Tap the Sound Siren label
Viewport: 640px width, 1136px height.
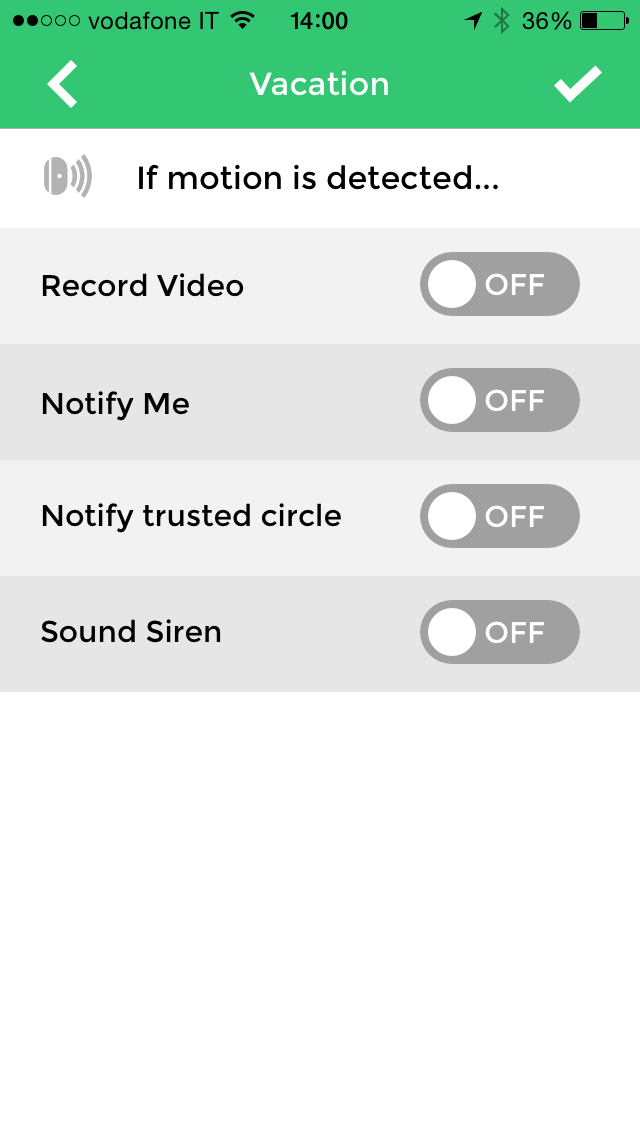[x=131, y=632]
